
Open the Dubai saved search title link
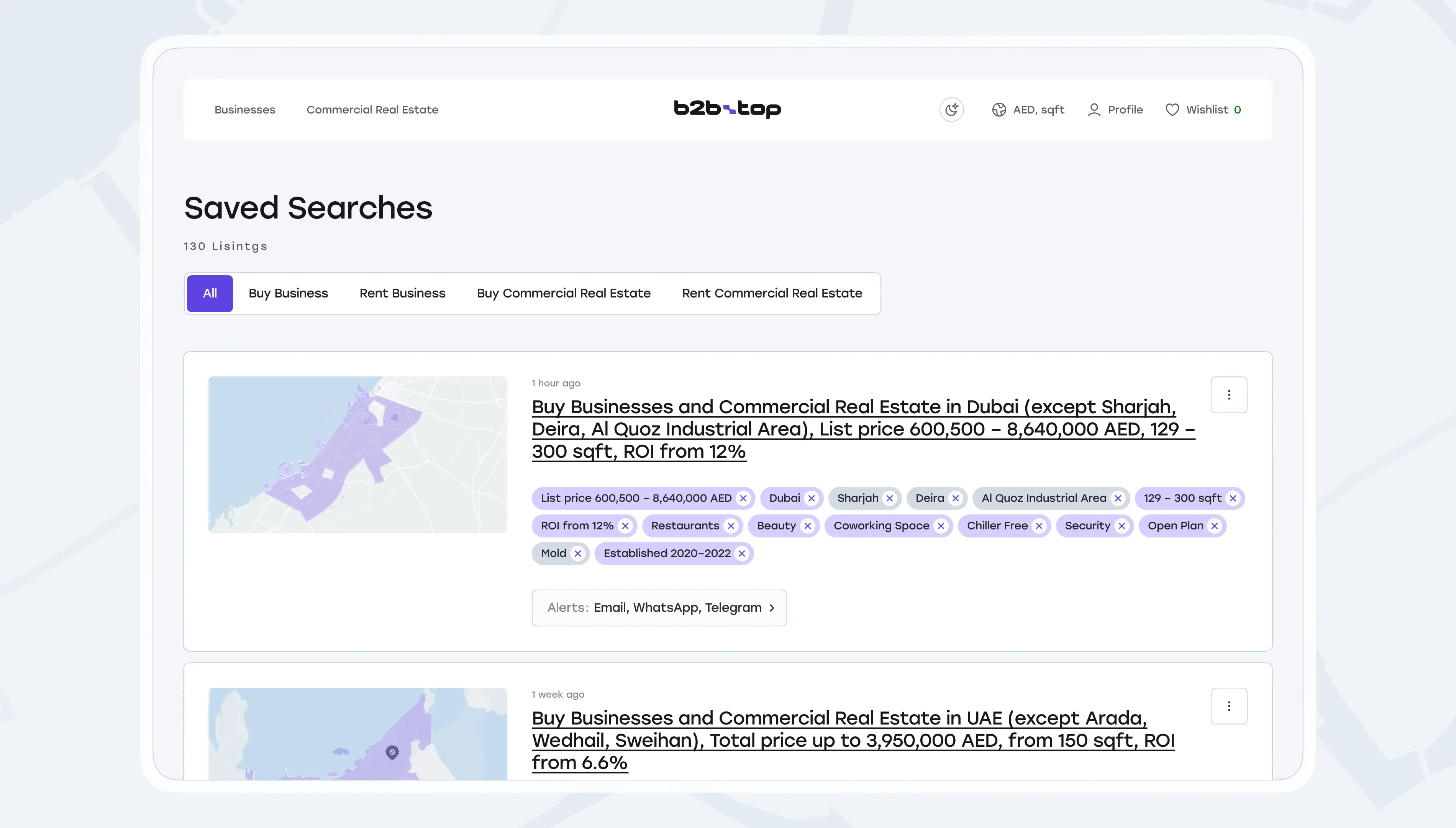[863, 429]
